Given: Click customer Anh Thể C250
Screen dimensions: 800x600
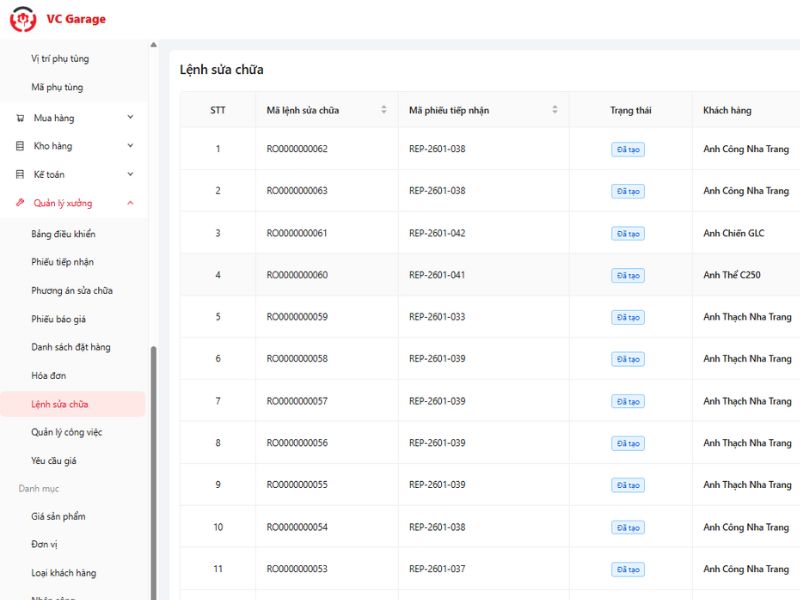Looking at the screenshot, I should [733, 275].
